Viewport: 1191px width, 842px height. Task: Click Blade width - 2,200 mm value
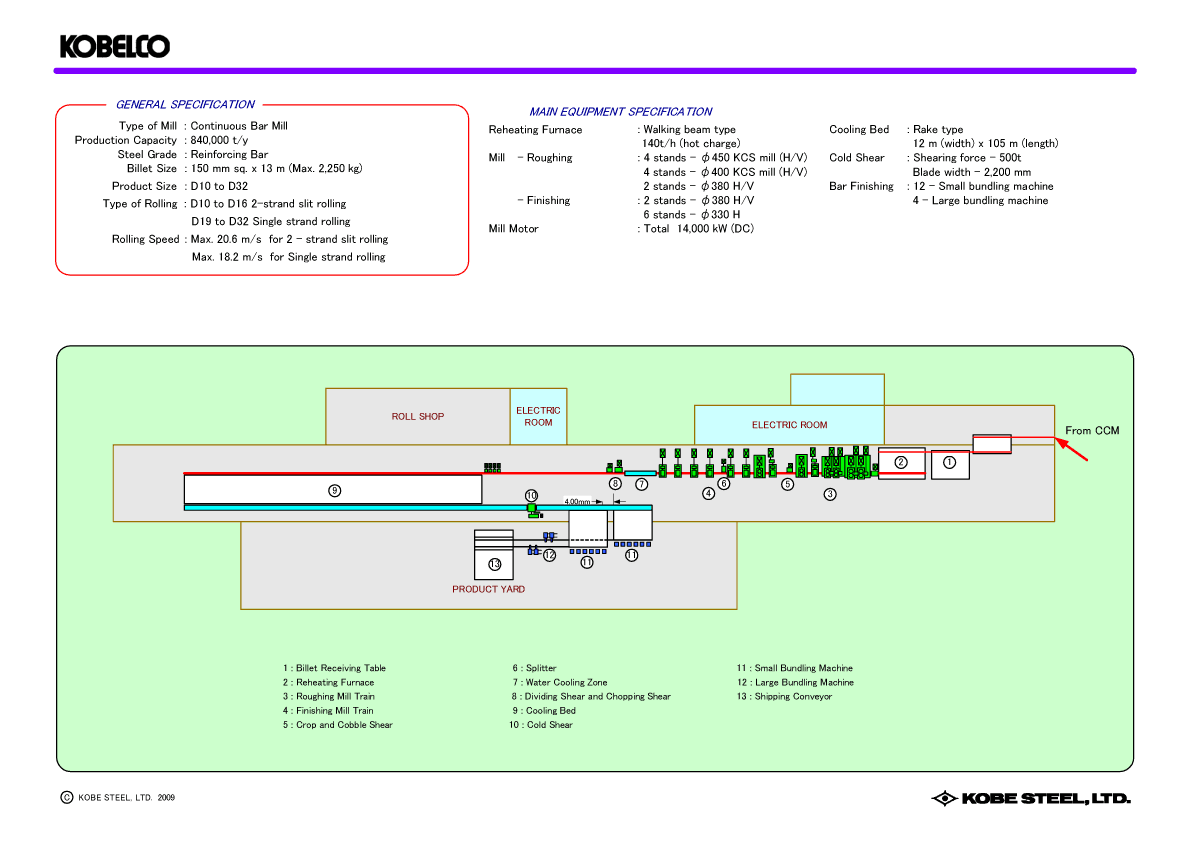click(x=972, y=172)
